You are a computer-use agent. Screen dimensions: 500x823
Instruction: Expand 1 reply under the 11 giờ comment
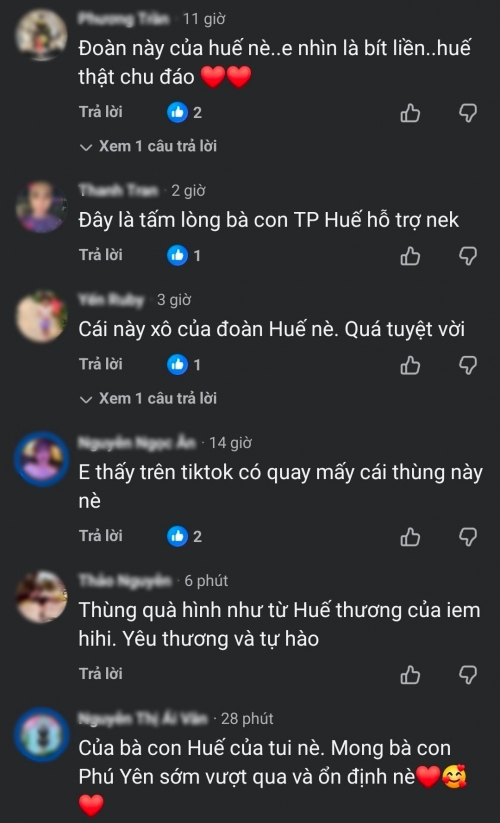148,146
